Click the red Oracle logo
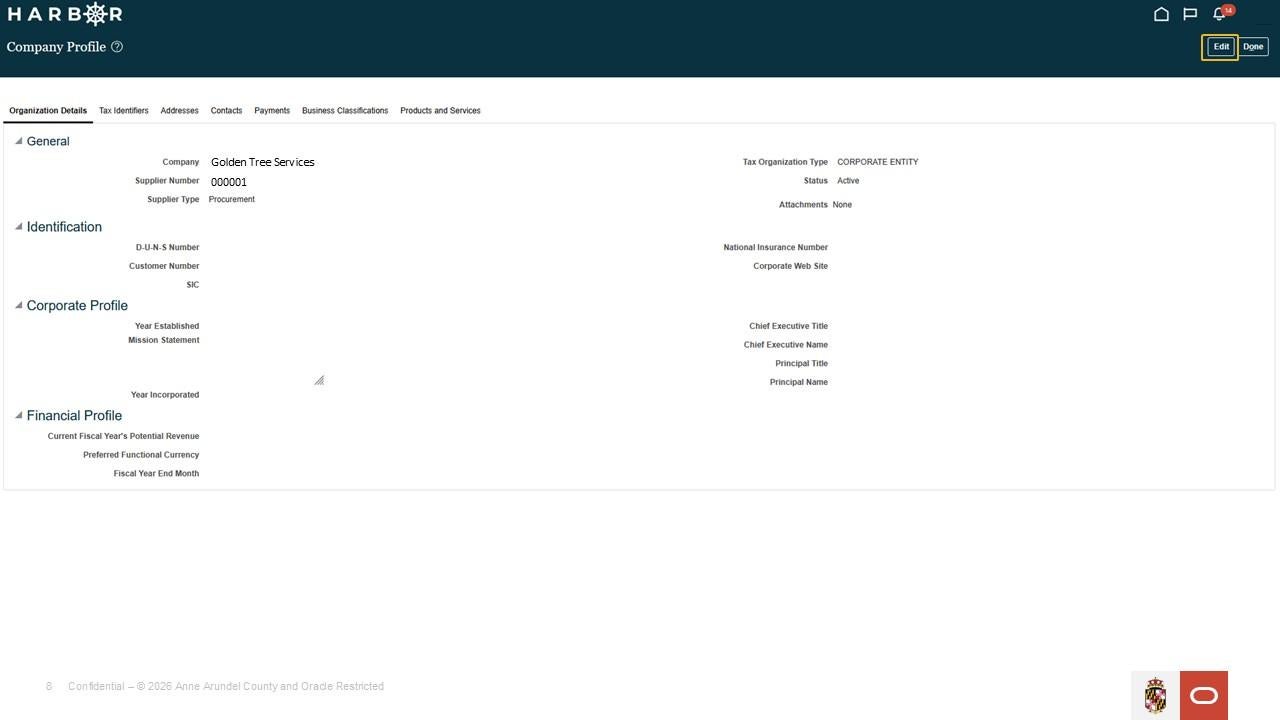The image size is (1280, 720). pyautogui.click(x=1204, y=695)
